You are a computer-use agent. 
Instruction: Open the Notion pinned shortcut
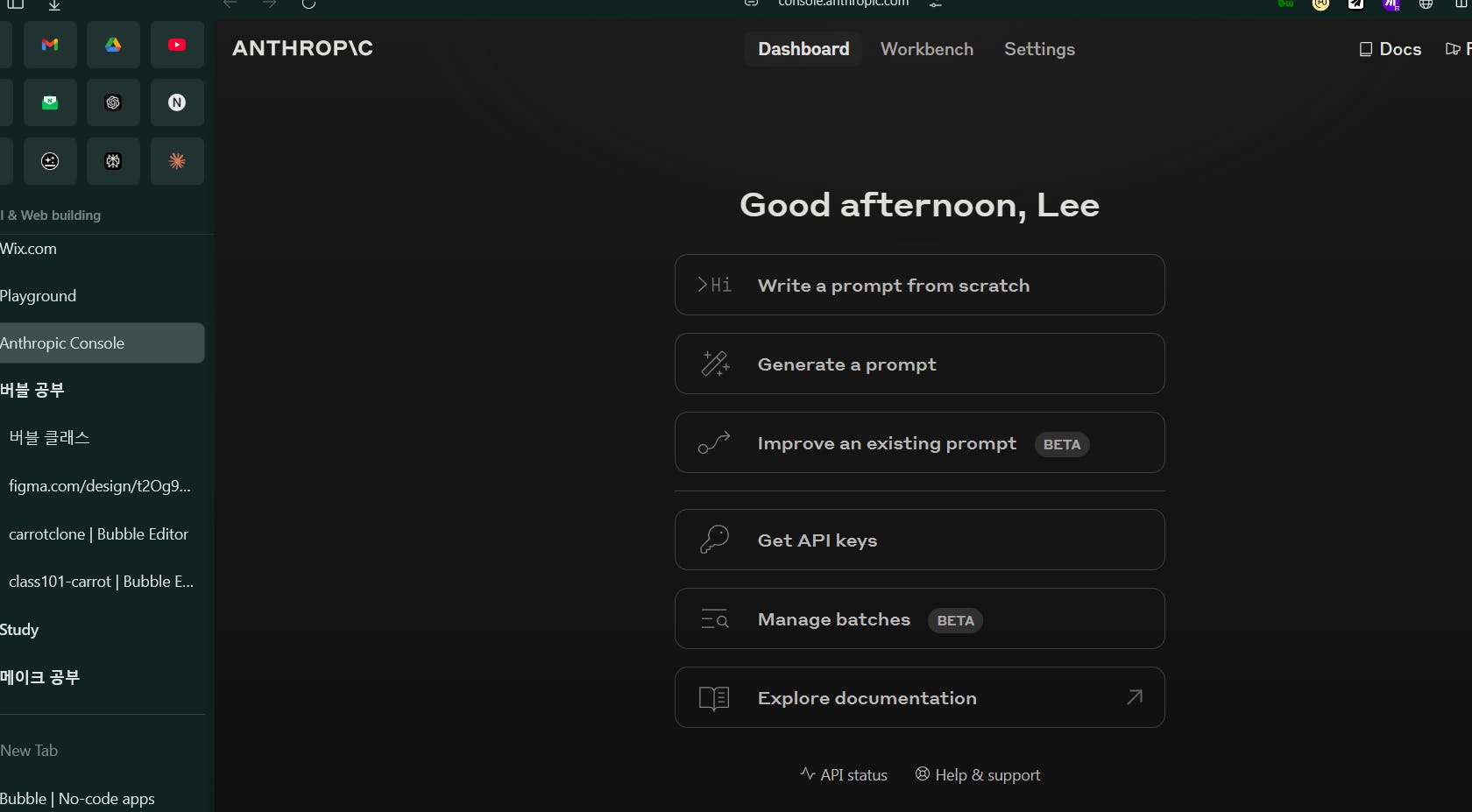point(177,102)
